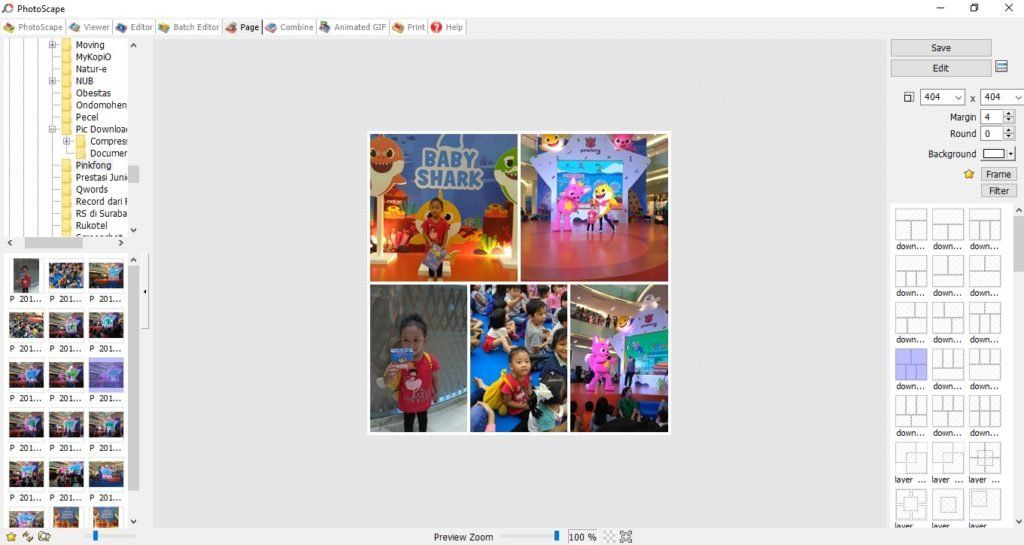
Task: Click the Filter button
Action: (998, 191)
